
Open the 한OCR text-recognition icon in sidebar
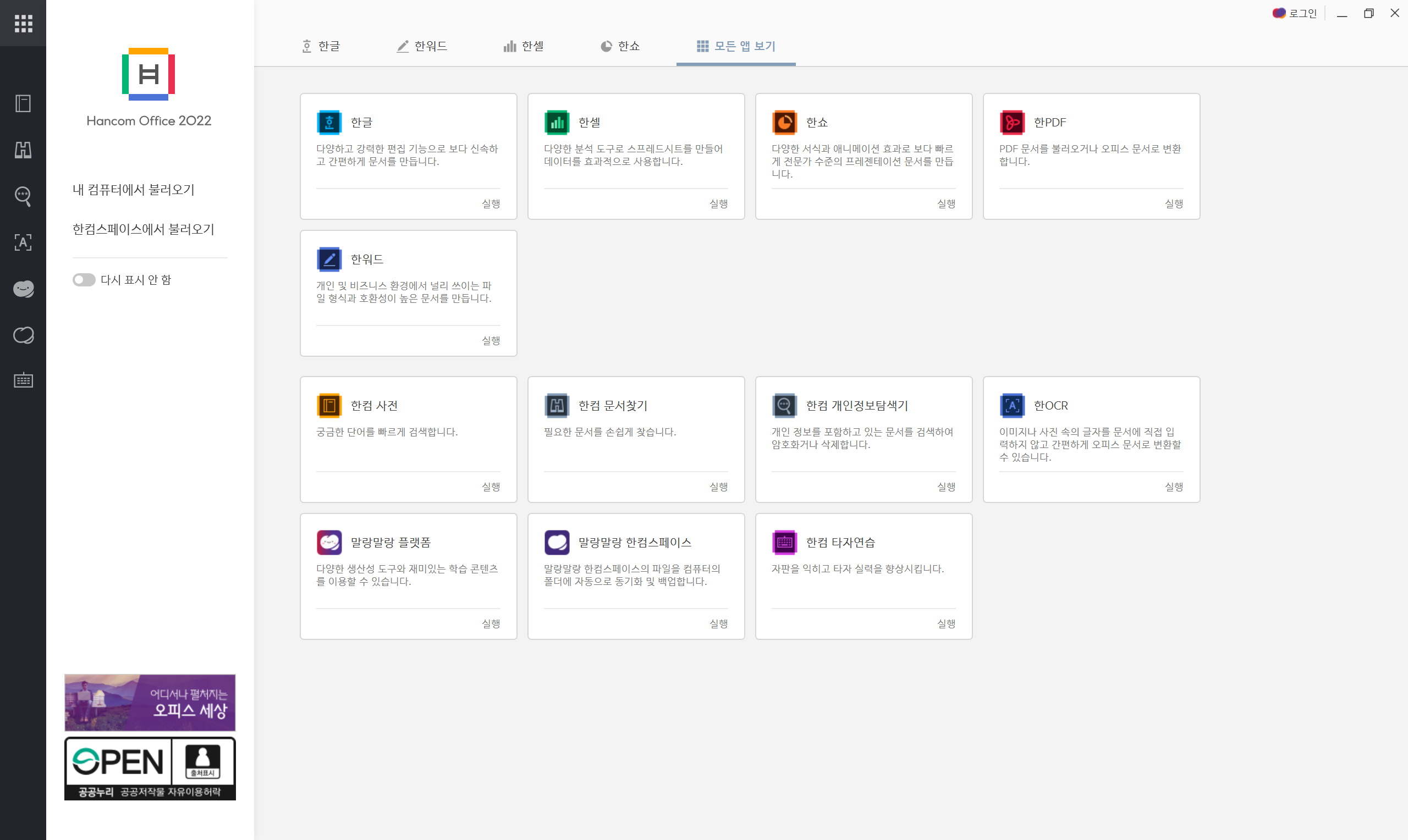(x=23, y=242)
